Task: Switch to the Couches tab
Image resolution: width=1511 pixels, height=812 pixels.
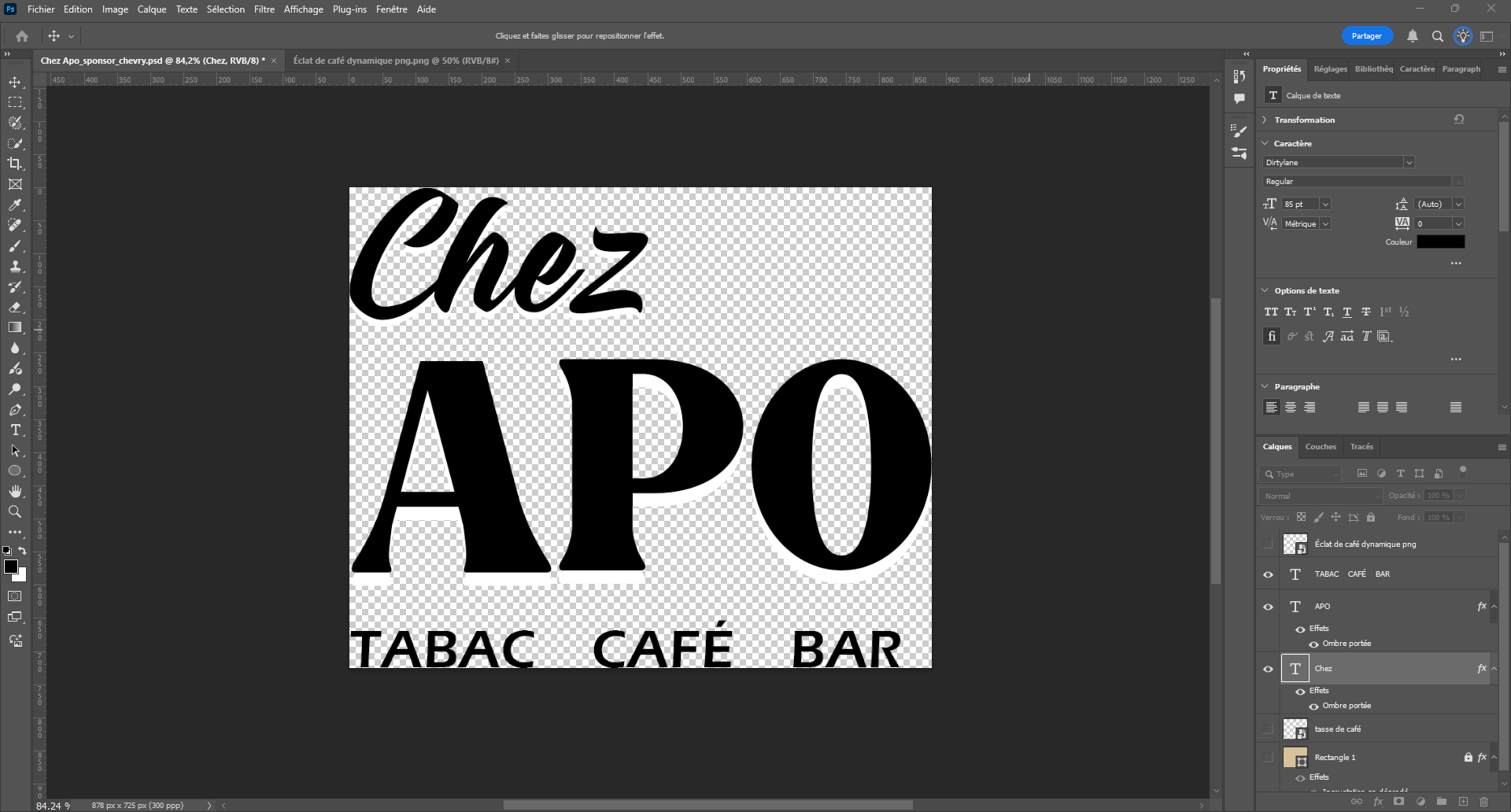Action: tap(1321, 447)
